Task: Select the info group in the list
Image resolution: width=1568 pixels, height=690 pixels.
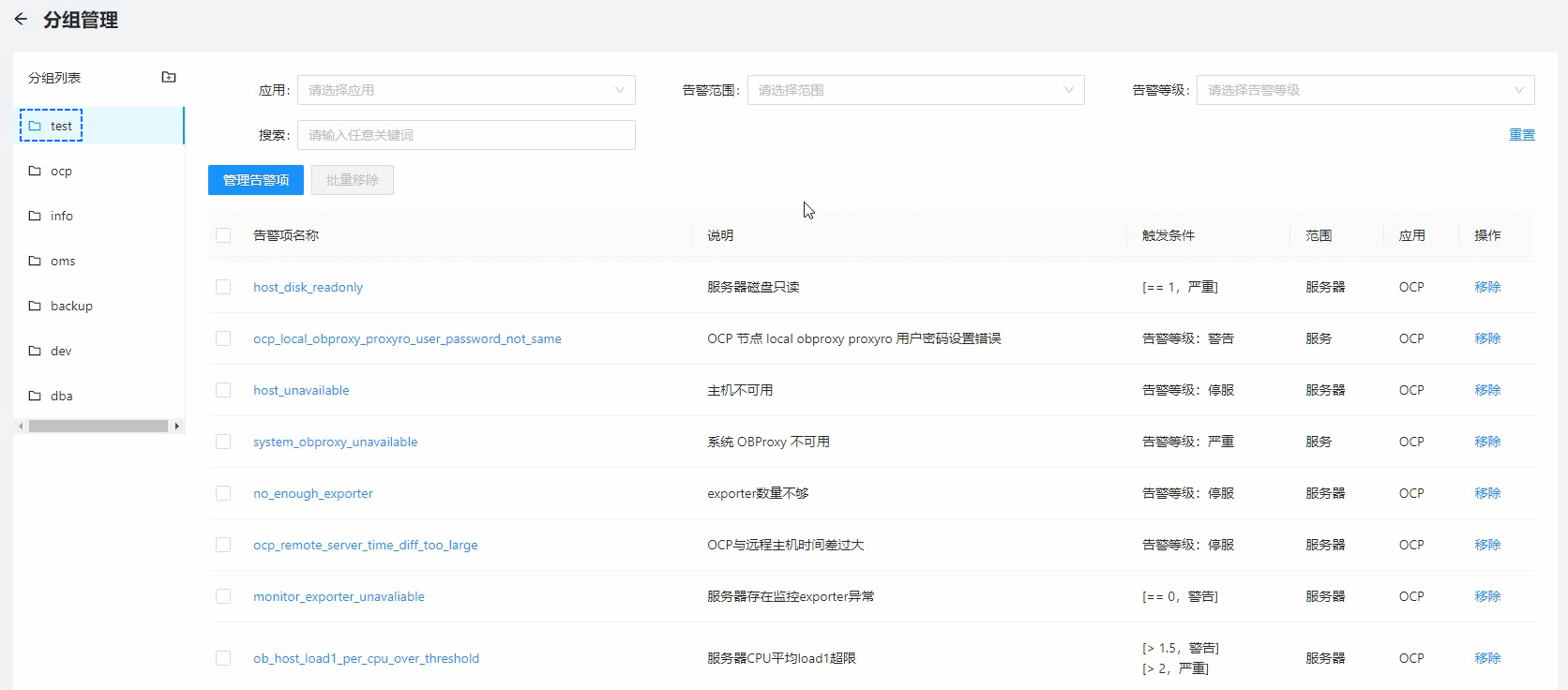Action: tap(98, 216)
